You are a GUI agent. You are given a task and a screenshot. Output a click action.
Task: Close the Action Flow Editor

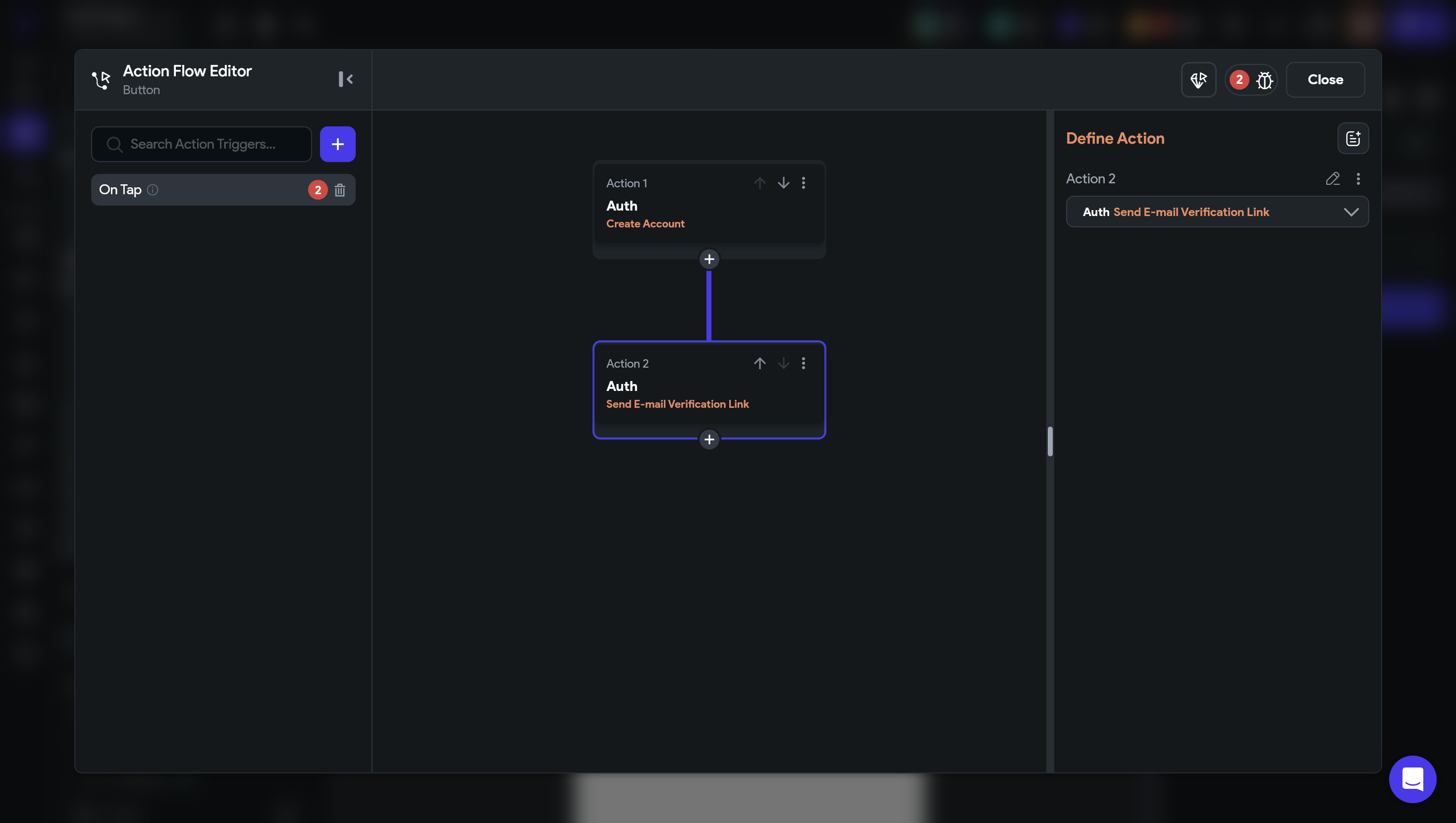click(1325, 80)
